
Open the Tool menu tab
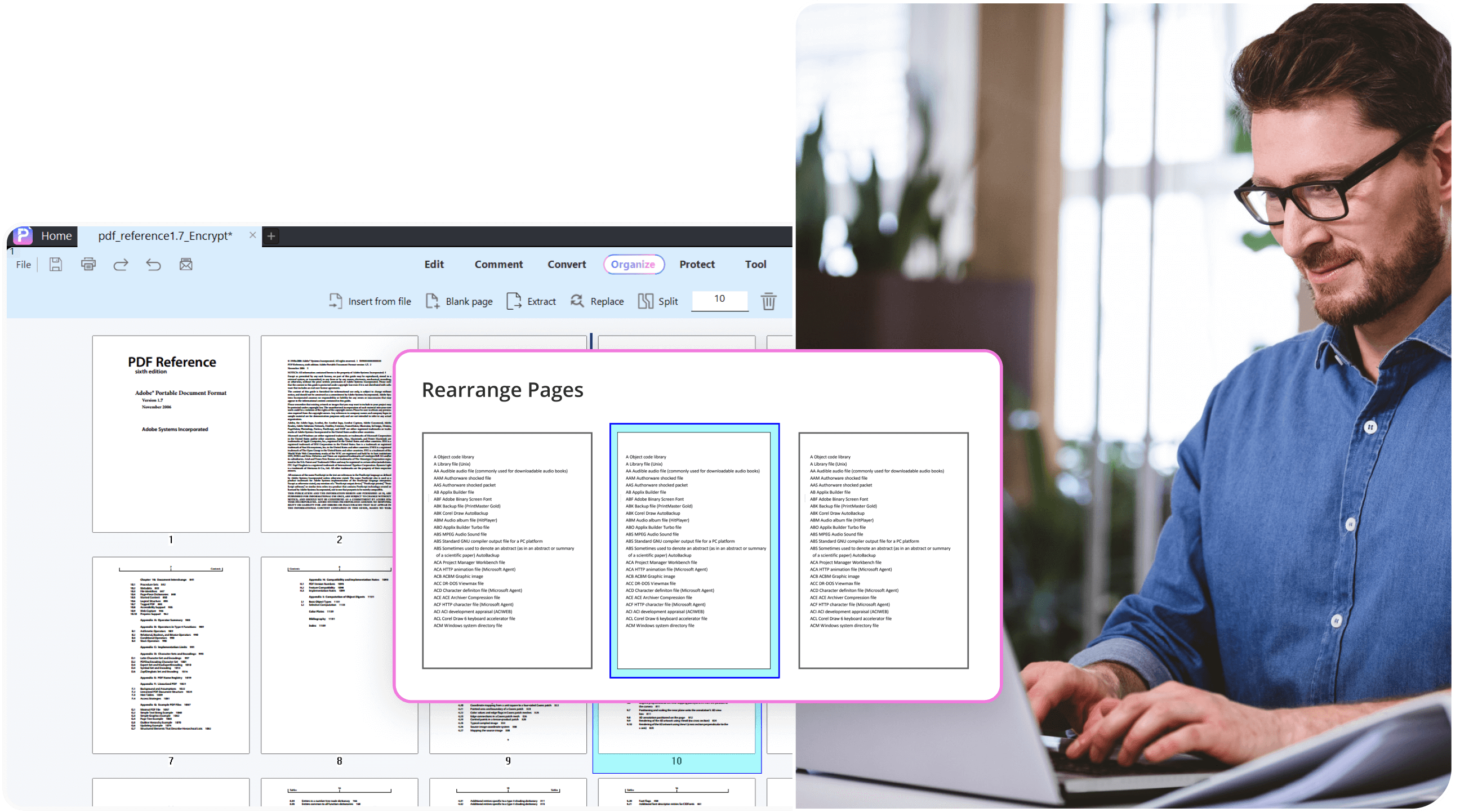pos(755,265)
